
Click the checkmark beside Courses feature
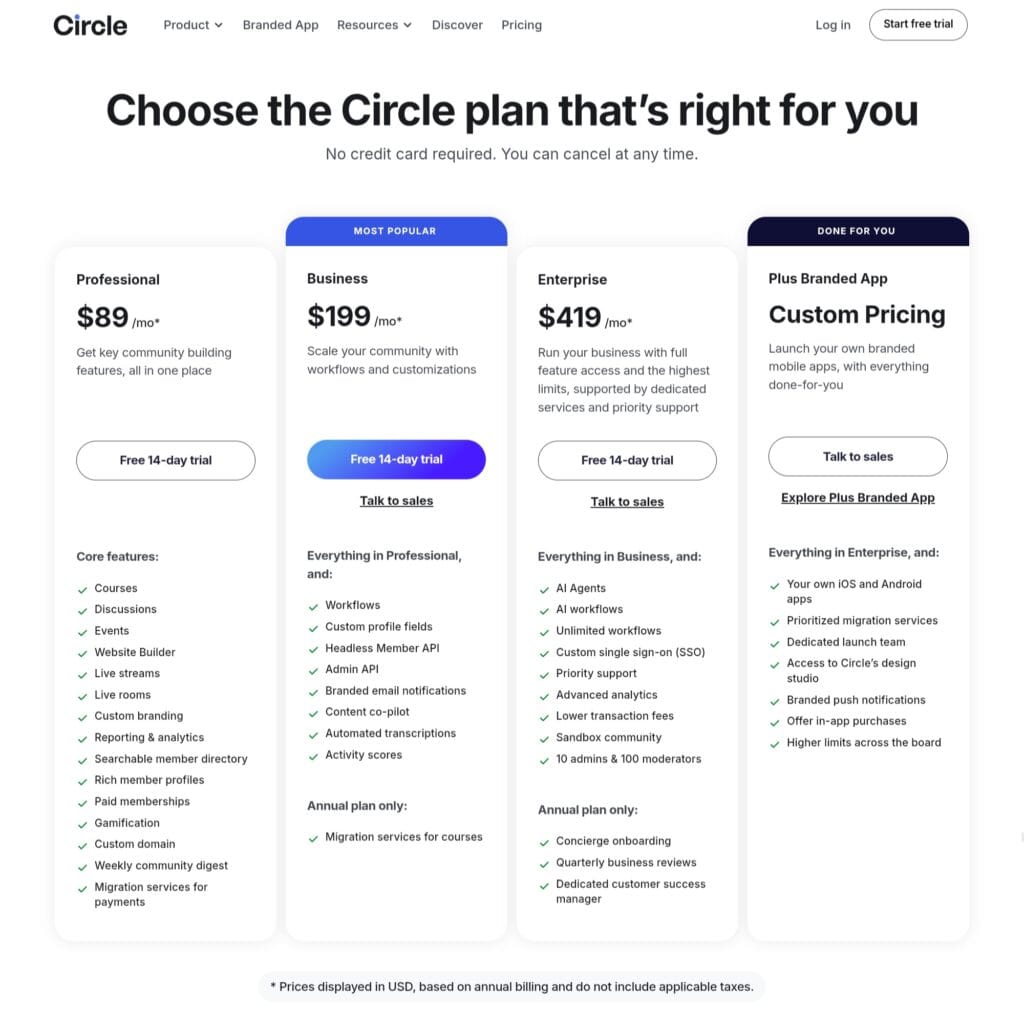(81, 588)
